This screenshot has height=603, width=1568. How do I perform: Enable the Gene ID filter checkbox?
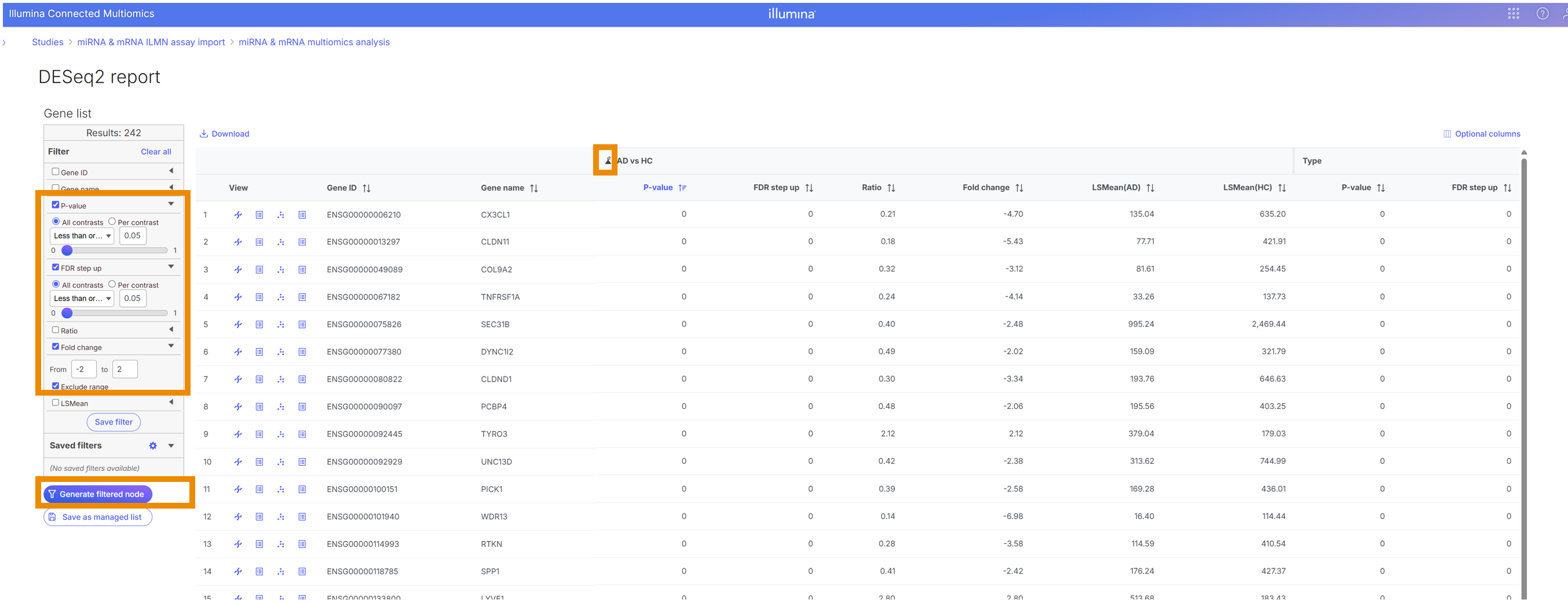pyautogui.click(x=56, y=172)
